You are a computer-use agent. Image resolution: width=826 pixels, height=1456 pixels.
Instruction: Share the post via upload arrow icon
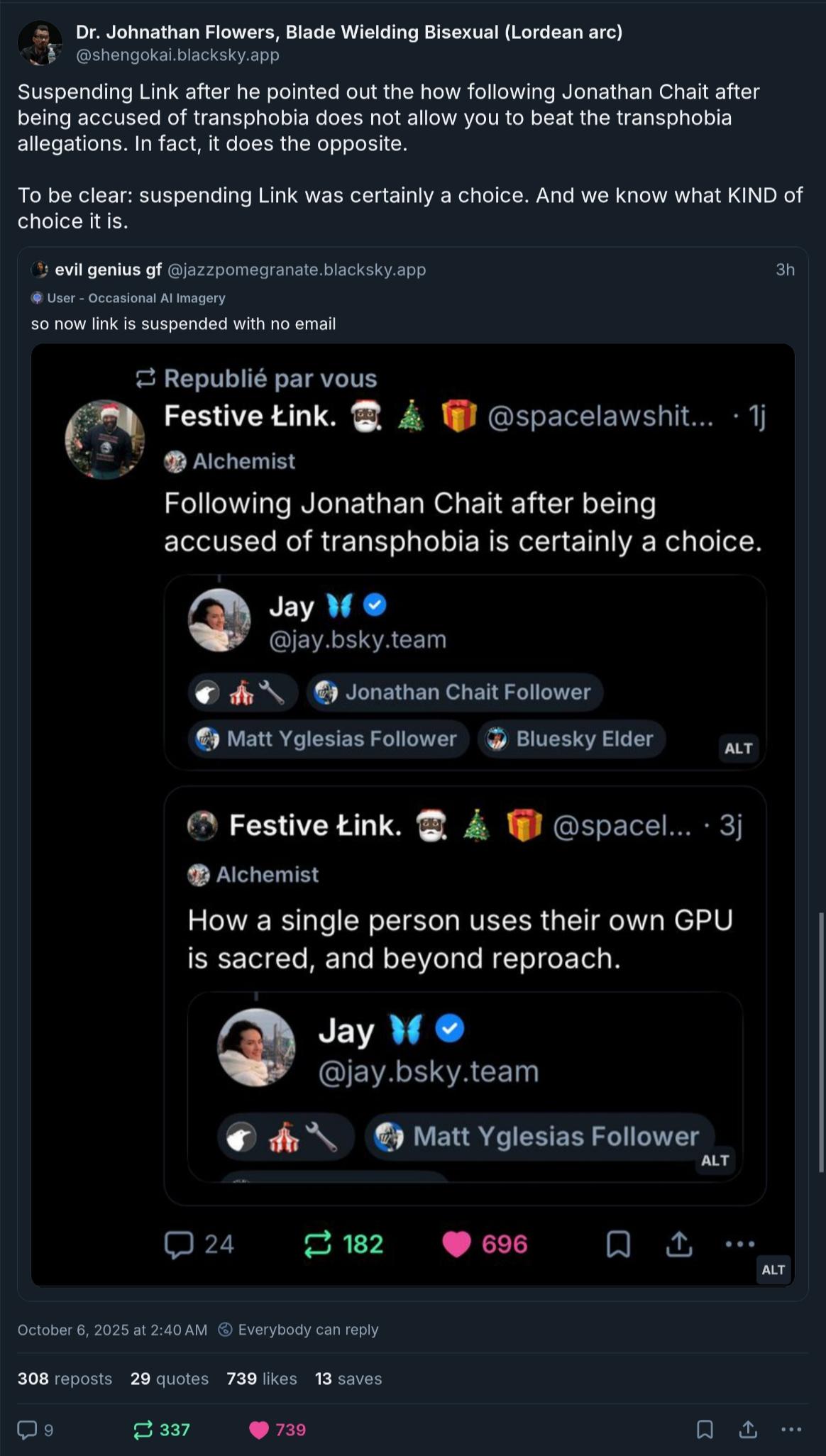coord(748,1430)
